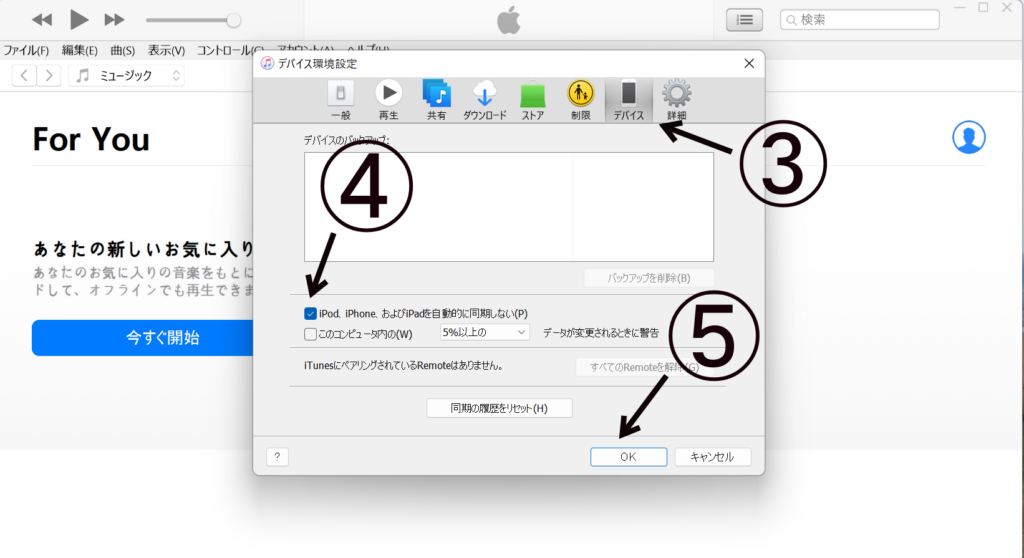Viewport: 1024px width, 558px height.
Task: Click the すべてのRemoteを解除 button
Action: (x=643, y=367)
